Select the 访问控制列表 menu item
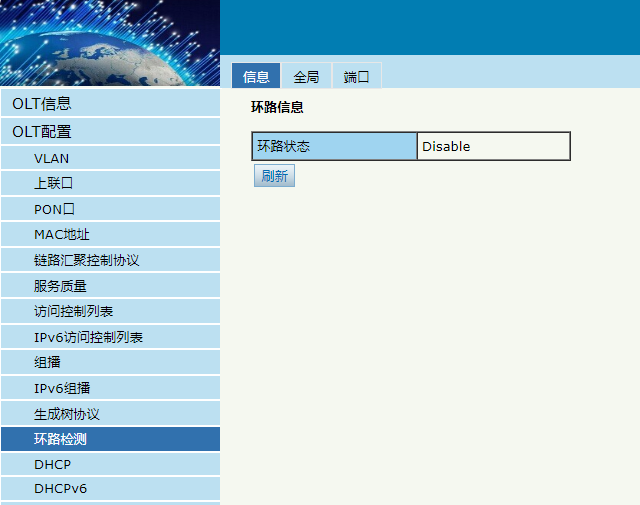Viewport: 640px width, 505px height. tap(111, 311)
